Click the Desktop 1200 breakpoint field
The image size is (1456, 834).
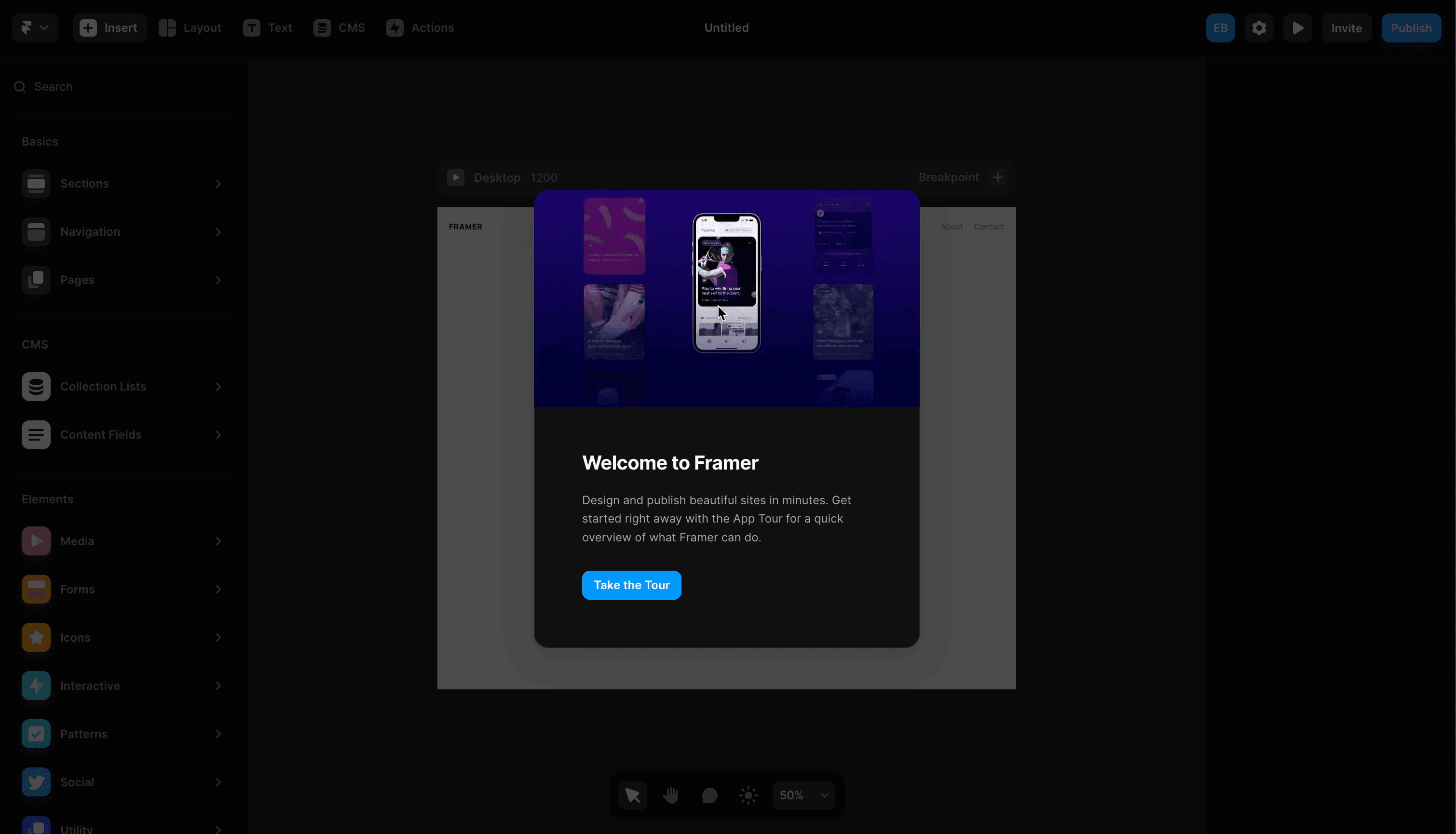515,177
